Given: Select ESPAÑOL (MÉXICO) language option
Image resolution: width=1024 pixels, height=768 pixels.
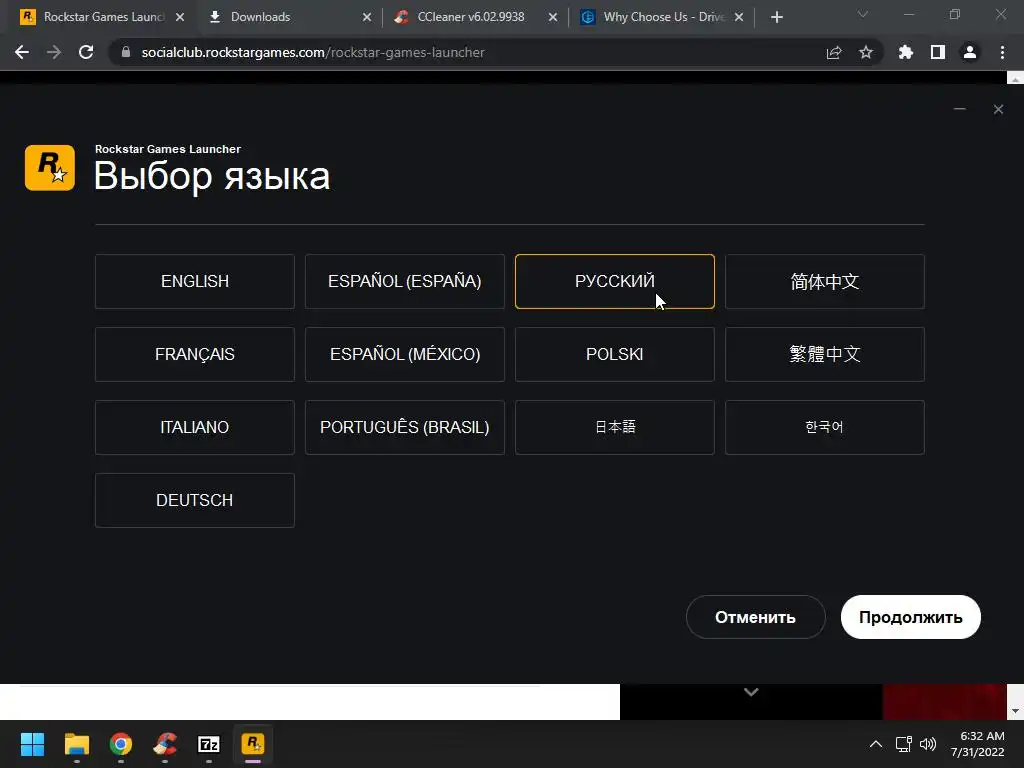Looking at the screenshot, I should click(405, 355).
